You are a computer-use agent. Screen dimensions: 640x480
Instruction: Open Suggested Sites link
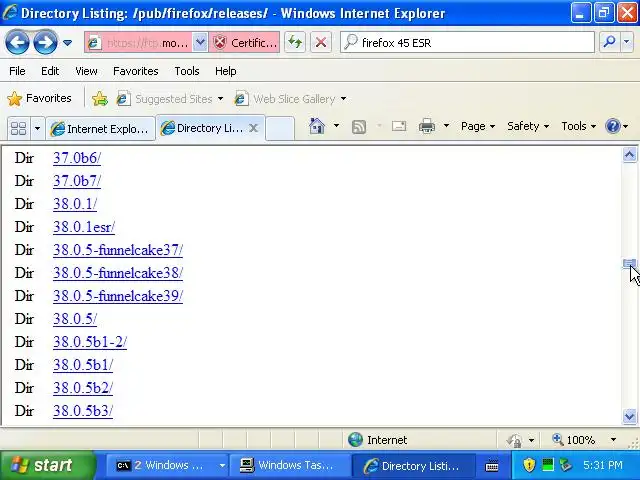(170, 99)
